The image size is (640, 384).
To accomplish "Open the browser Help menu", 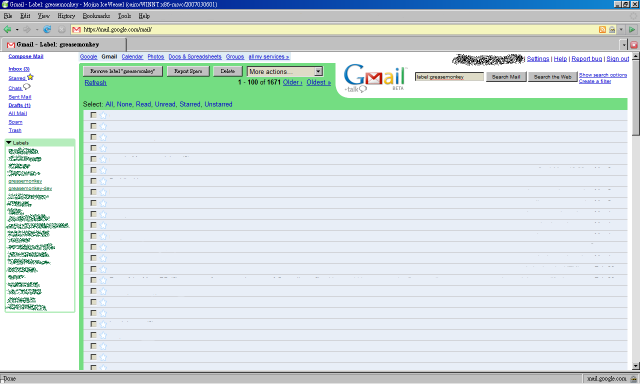I will [144, 16].
